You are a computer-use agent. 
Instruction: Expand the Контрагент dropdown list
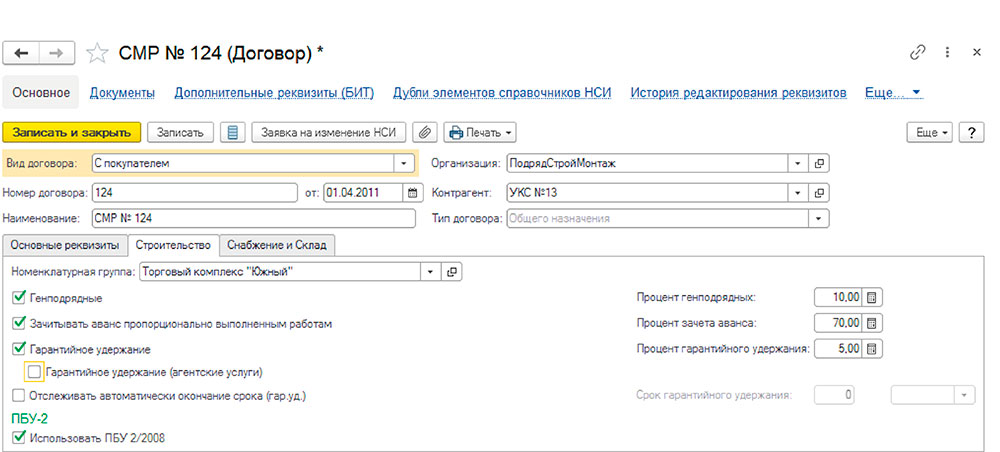coord(797,191)
